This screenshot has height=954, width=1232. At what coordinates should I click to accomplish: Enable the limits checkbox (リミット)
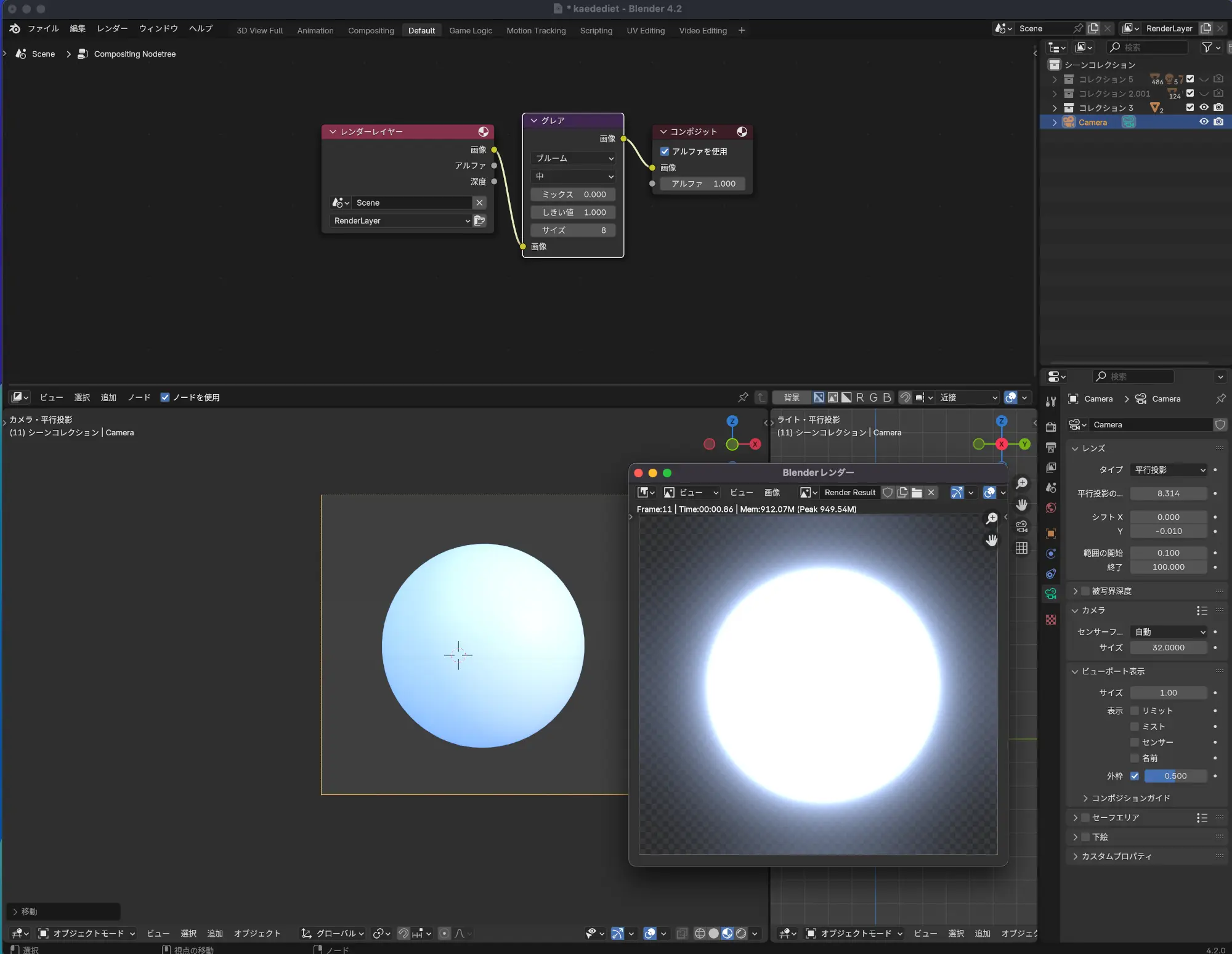point(1134,710)
